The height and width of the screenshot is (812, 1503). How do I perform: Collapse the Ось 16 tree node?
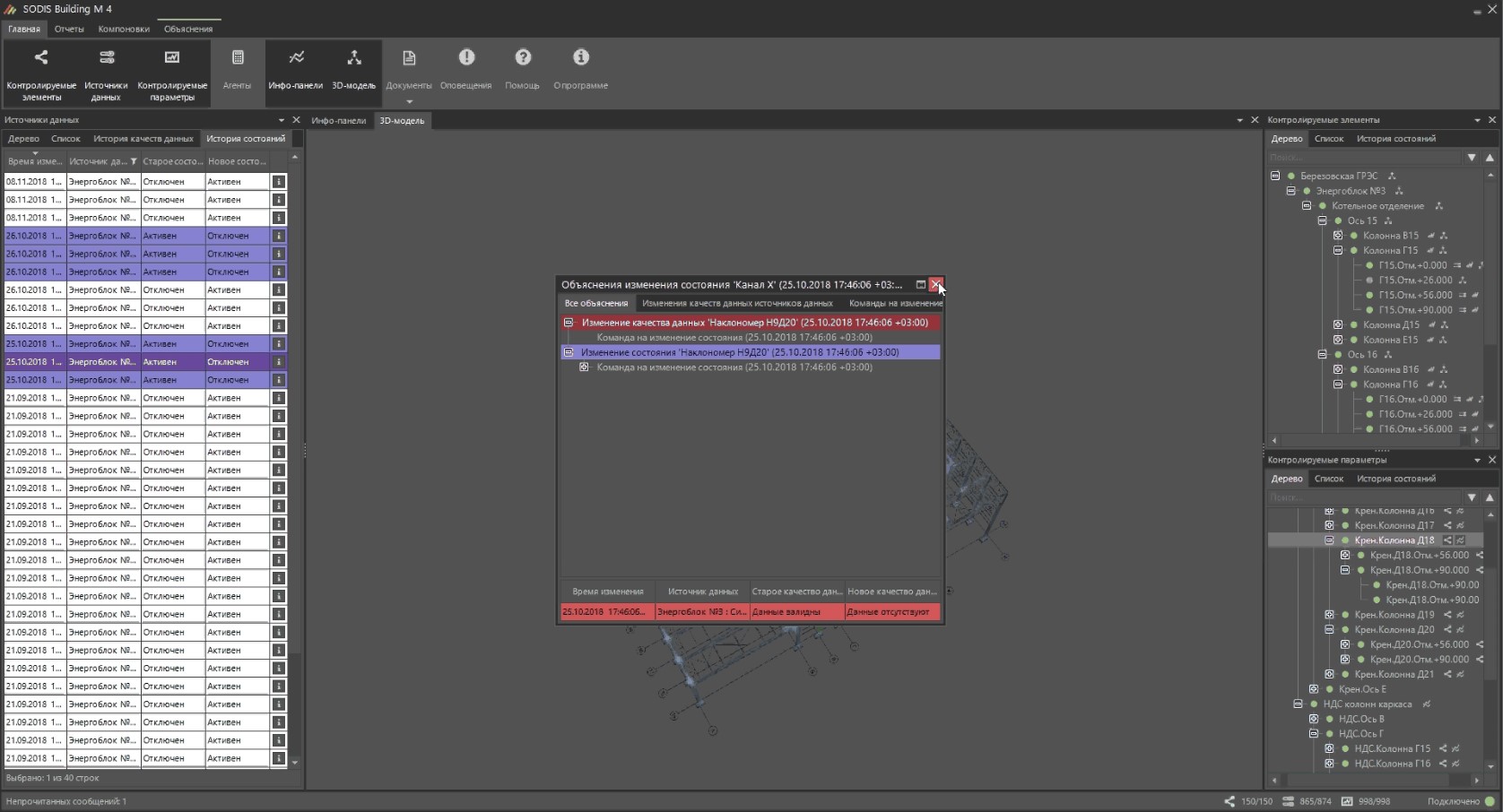tap(1322, 355)
